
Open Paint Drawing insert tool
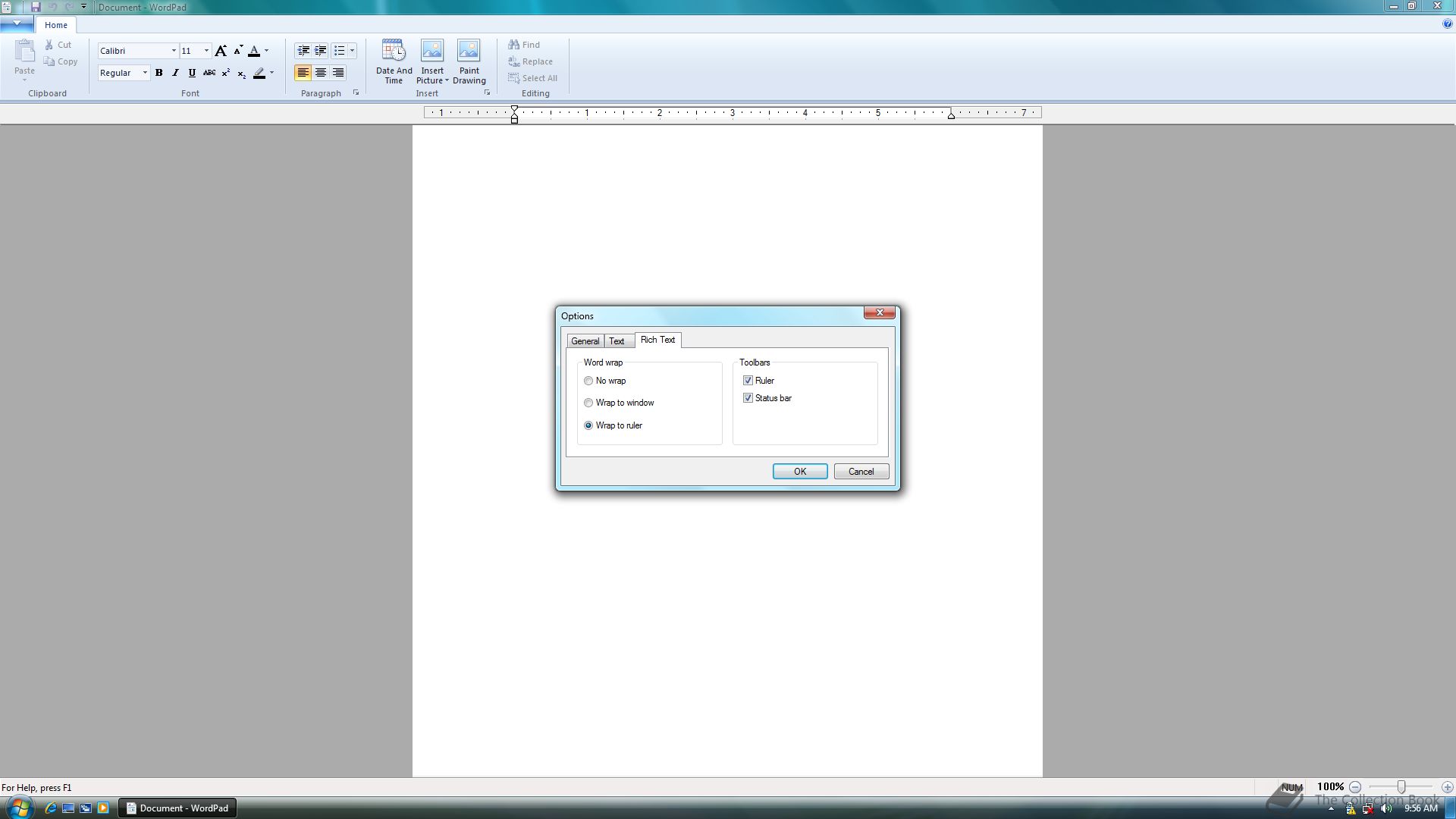(x=469, y=61)
